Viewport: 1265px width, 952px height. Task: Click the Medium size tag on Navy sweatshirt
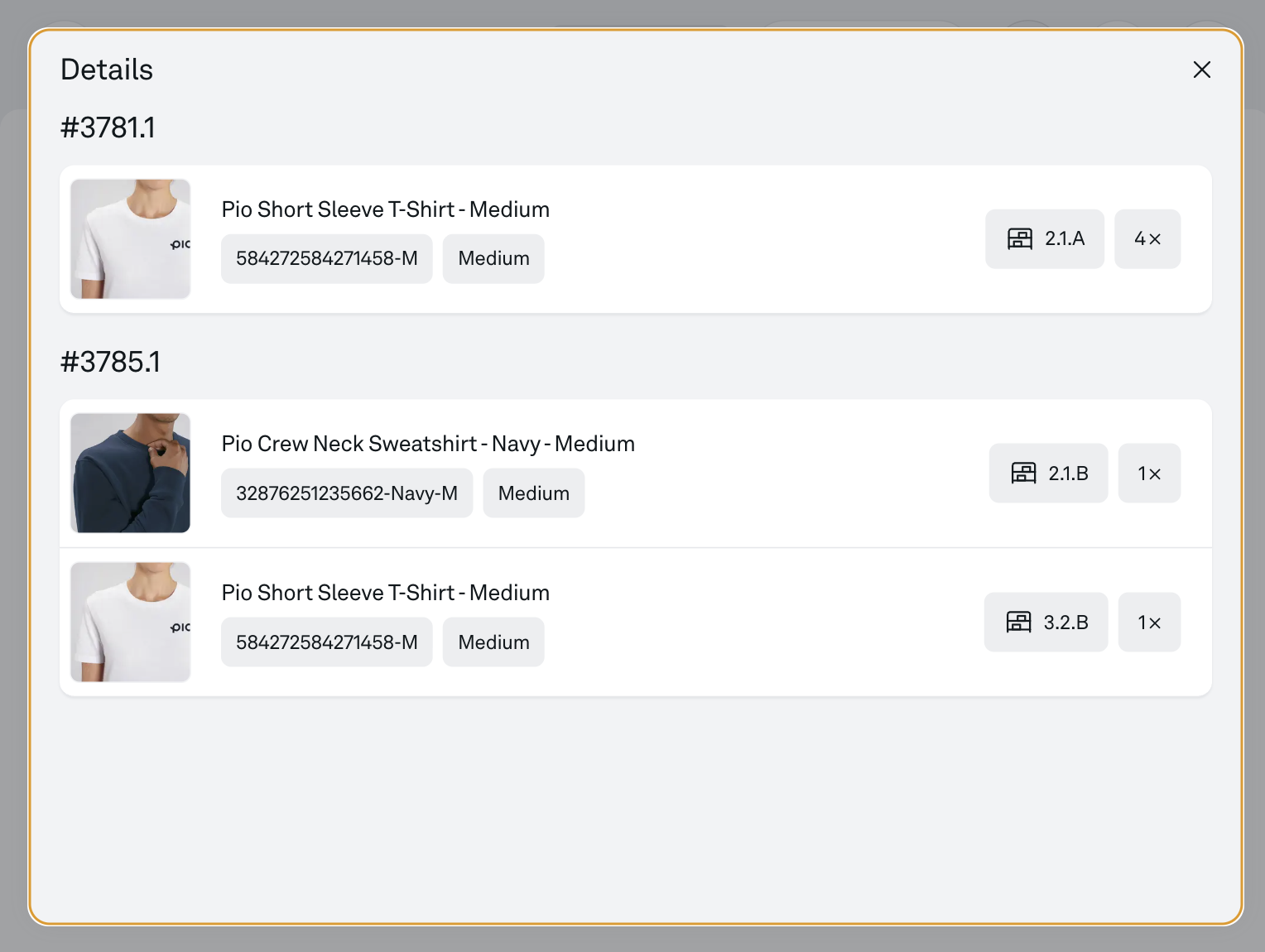click(x=533, y=493)
